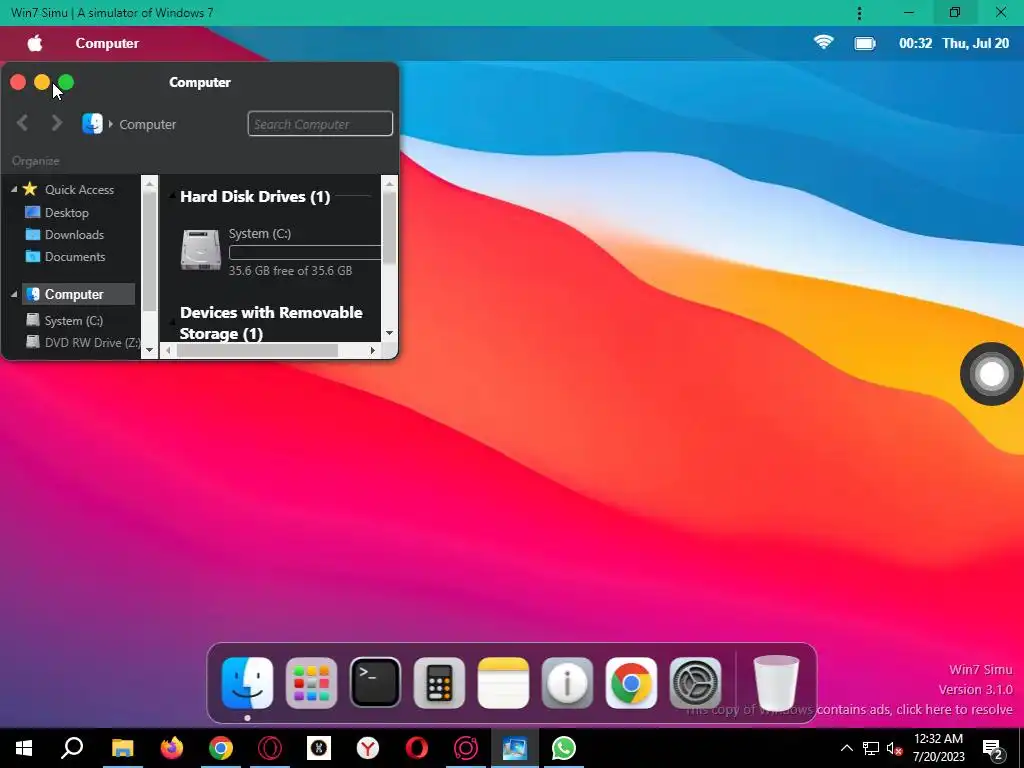Select DVD RW Drive (Z:) in the sidebar
This screenshot has height=768, width=1024.
pyautogui.click(x=92, y=343)
